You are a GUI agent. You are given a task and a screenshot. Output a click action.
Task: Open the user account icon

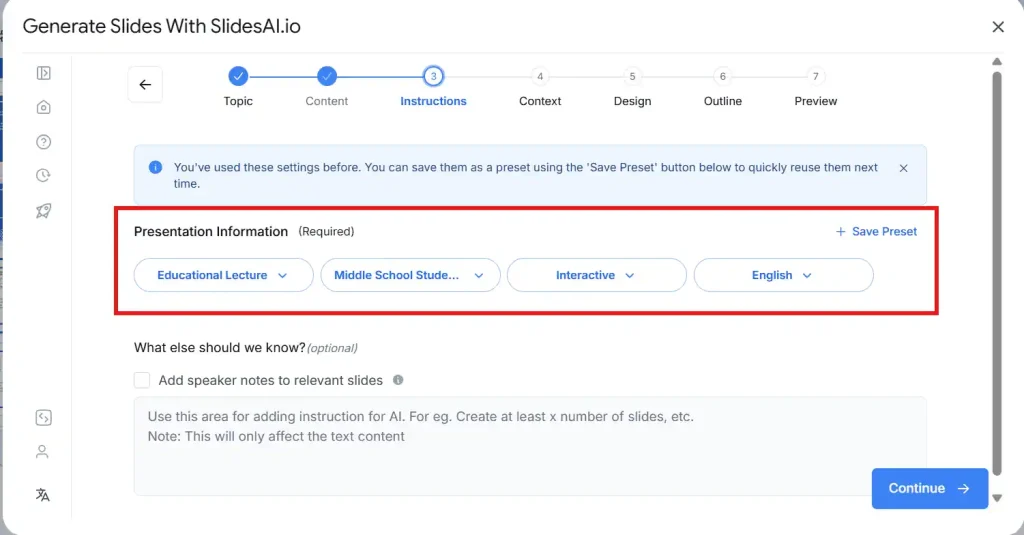pyautogui.click(x=43, y=452)
